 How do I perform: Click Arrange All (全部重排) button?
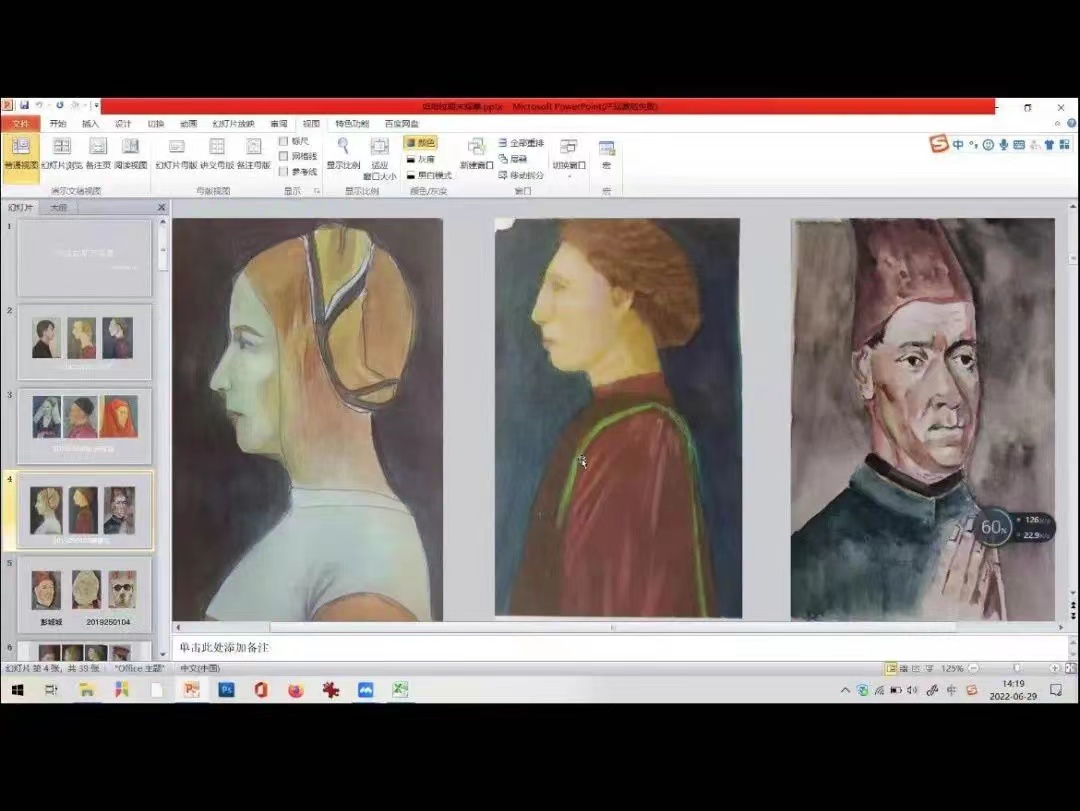[x=521, y=143]
